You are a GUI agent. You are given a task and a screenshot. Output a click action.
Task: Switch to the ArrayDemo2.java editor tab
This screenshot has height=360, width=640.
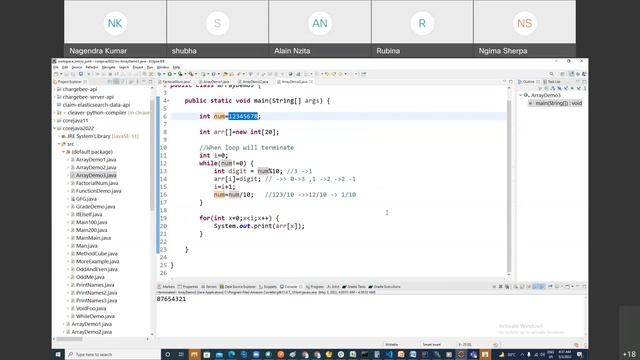[255, 82]
